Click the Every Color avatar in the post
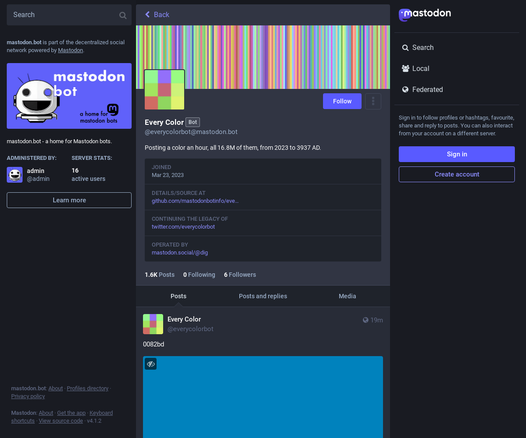This screenshot has height=438, width=526. pyautogui.click(x=153, y=324)
